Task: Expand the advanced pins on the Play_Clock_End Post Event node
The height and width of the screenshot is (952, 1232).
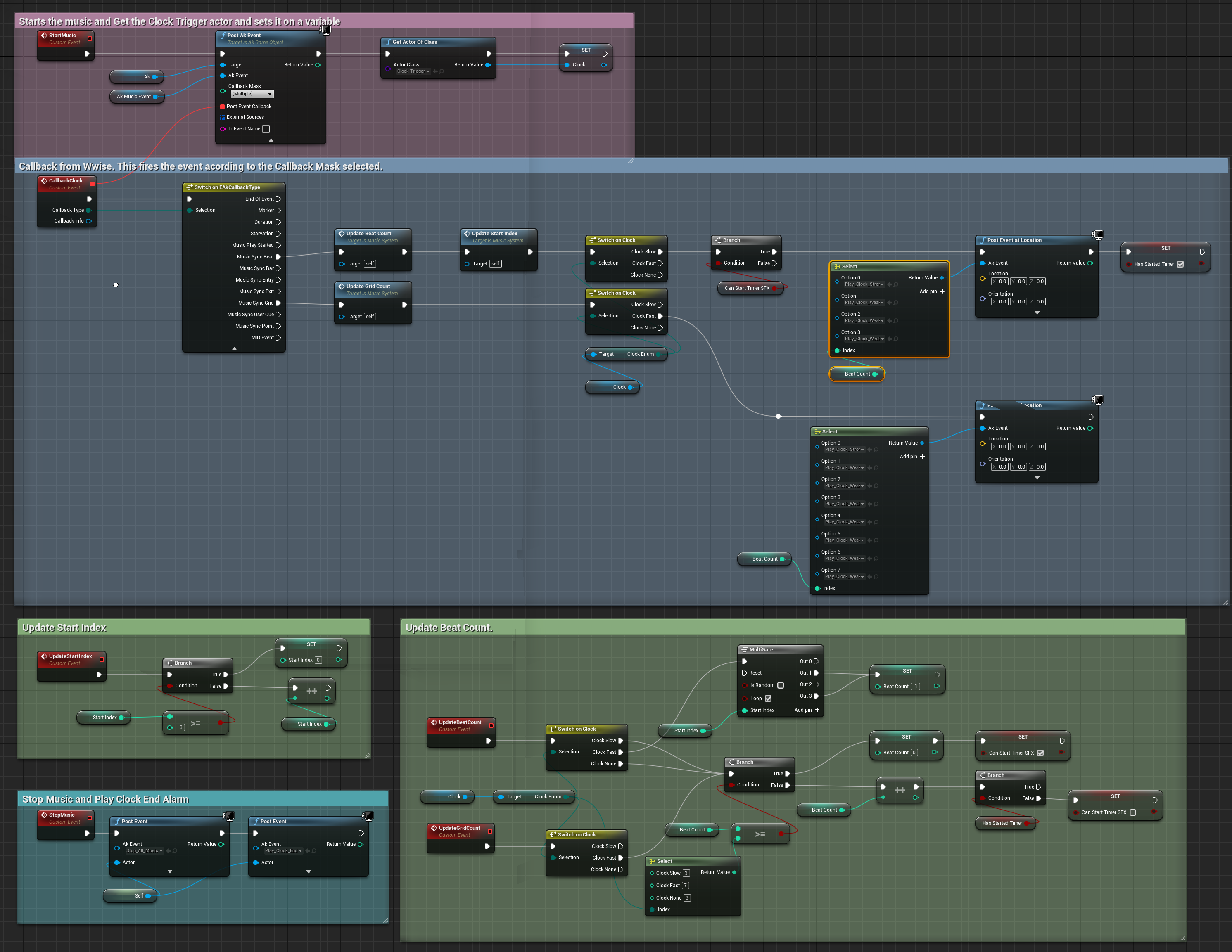Action: 309,872
